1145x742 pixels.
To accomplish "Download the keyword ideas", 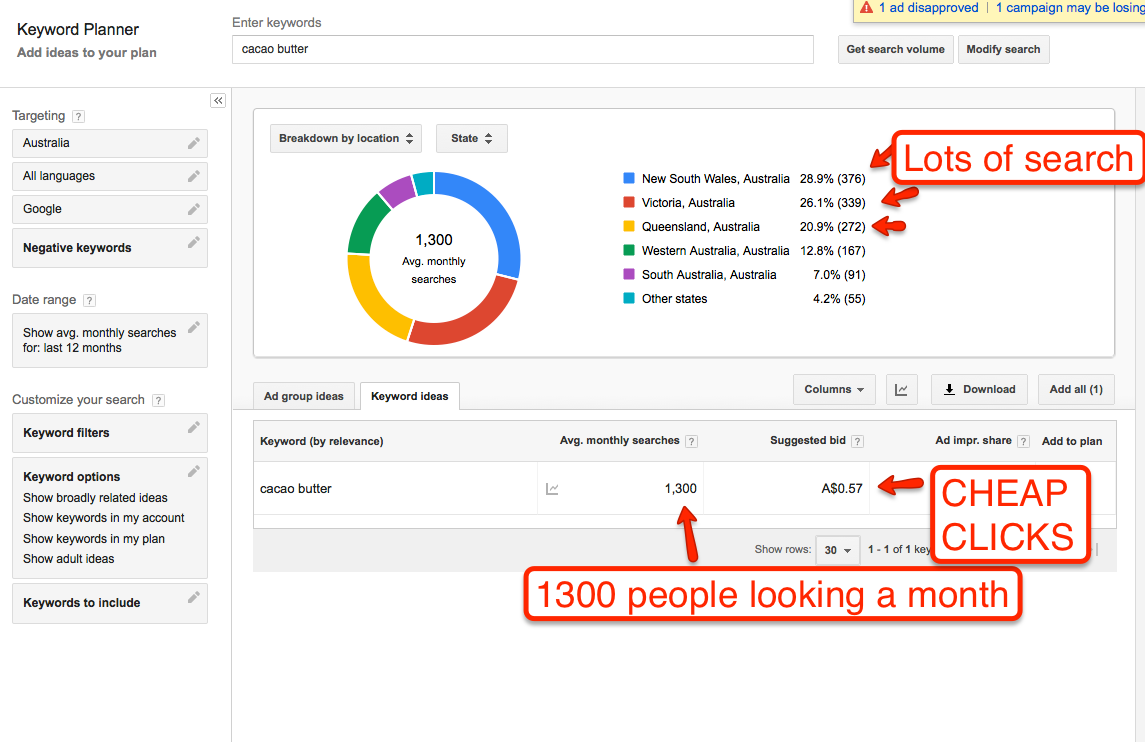I will pos(979,389).
